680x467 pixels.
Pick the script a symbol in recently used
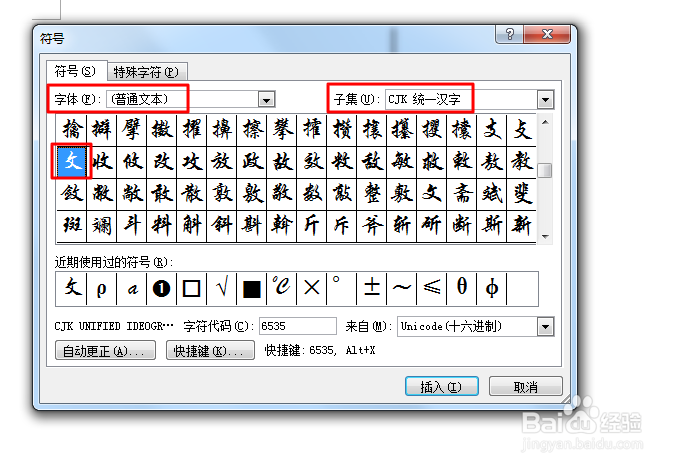(x=132, y=289)
